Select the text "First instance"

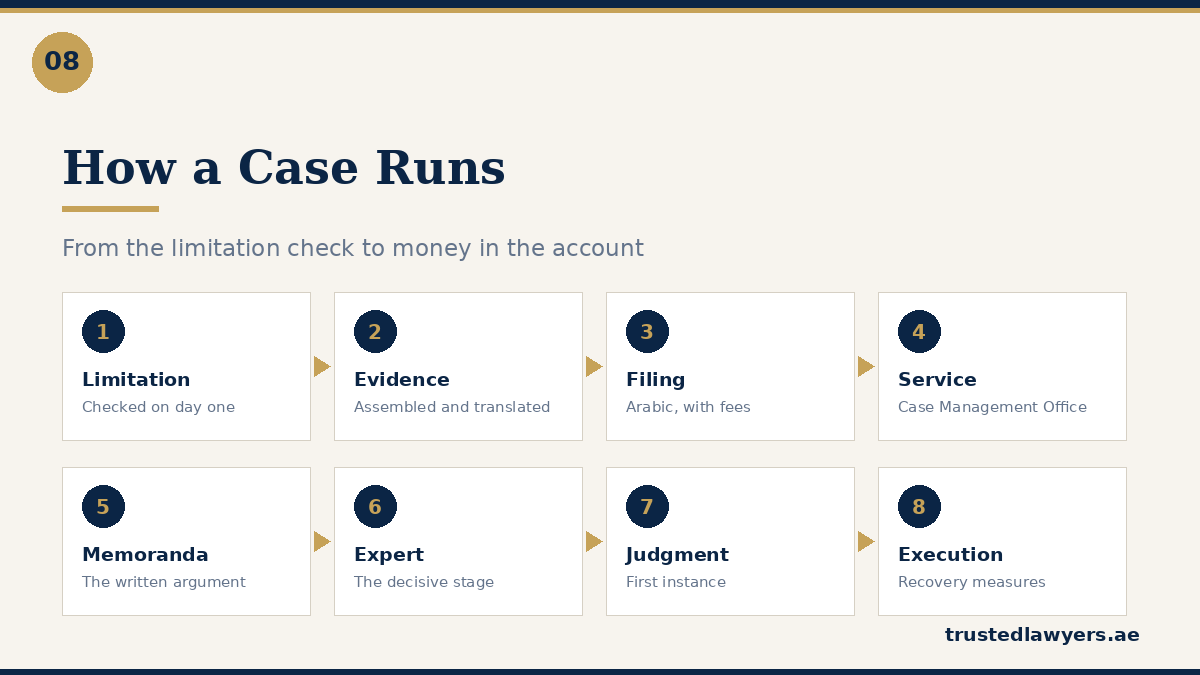pyautogui.click(x=676, y=582)
